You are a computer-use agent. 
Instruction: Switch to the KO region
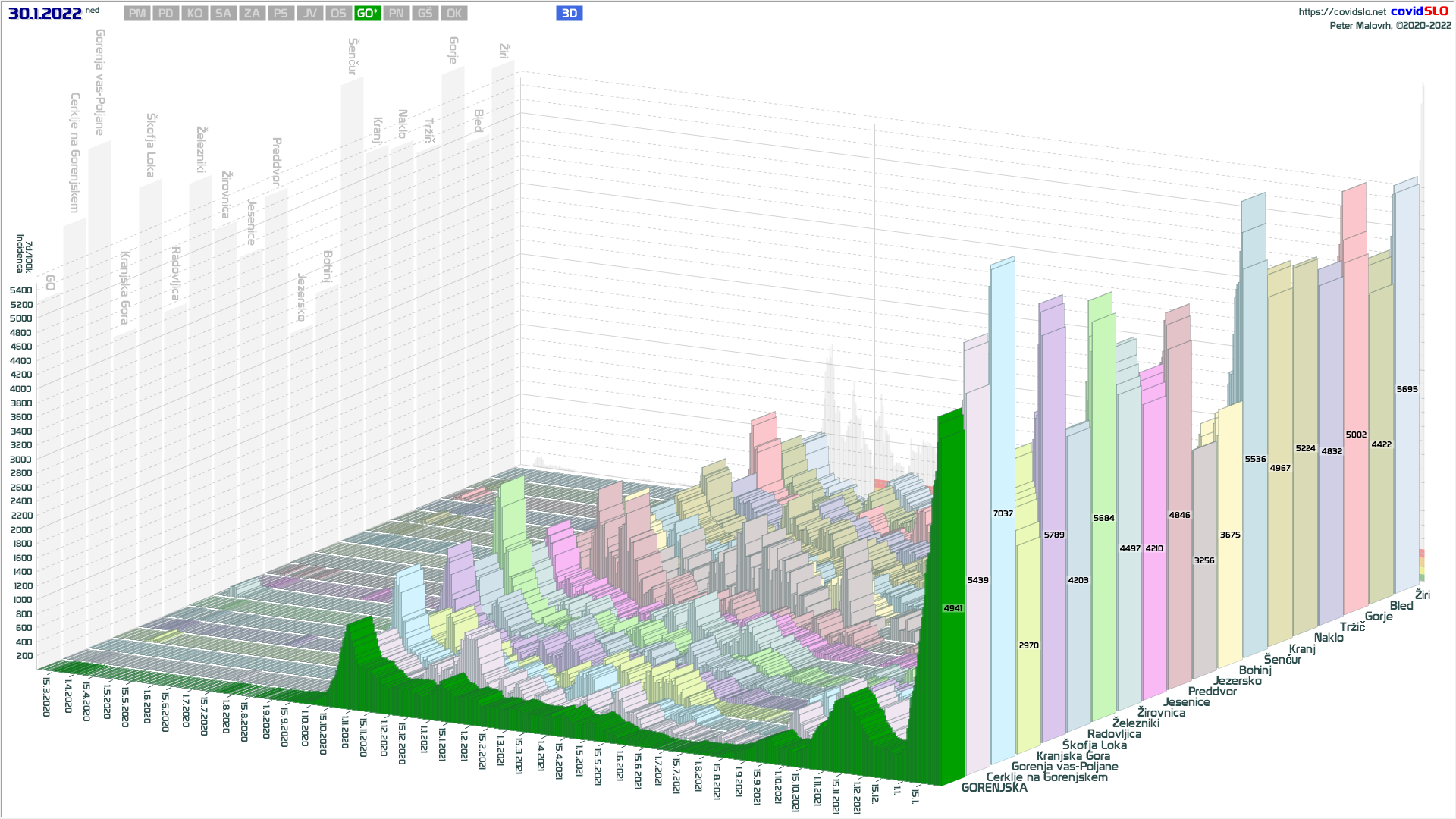(x=195, y=14)
